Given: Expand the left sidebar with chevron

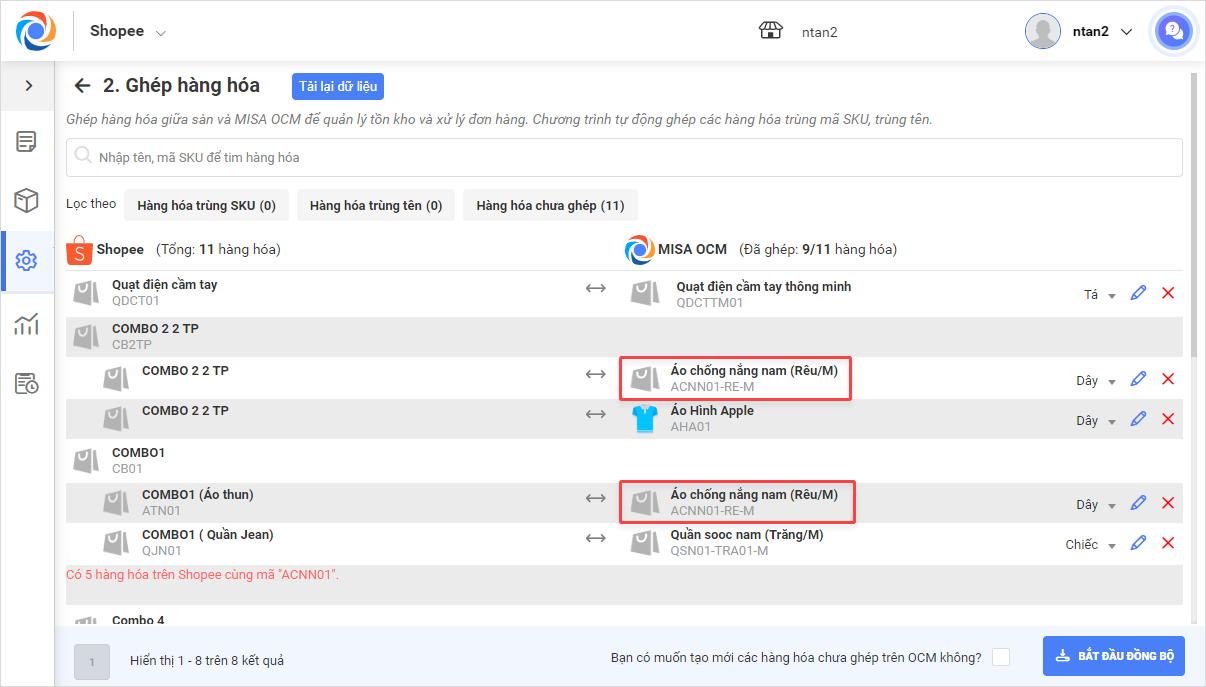Looking at the screenshot, I should (x=28, y=86).
